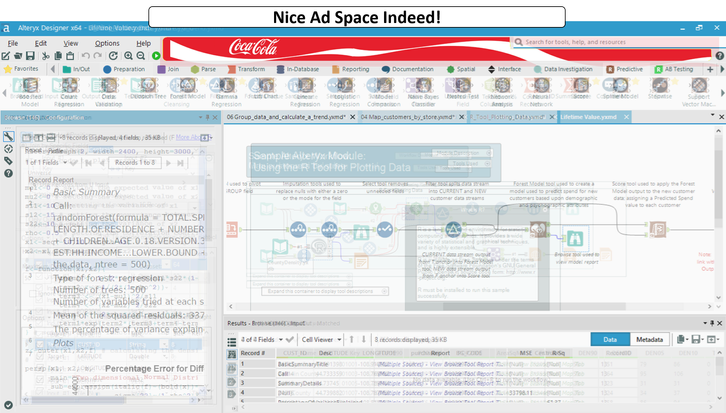Copy selected tools using the copy icon

pos(58,56)
